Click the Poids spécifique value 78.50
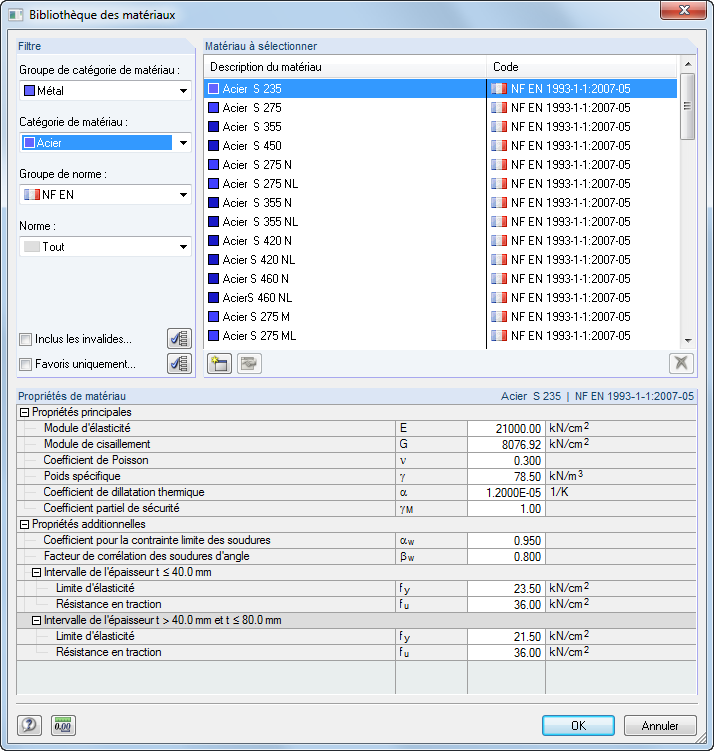The width and height of the screenshot is (714, 751). [x=506, y=477]
